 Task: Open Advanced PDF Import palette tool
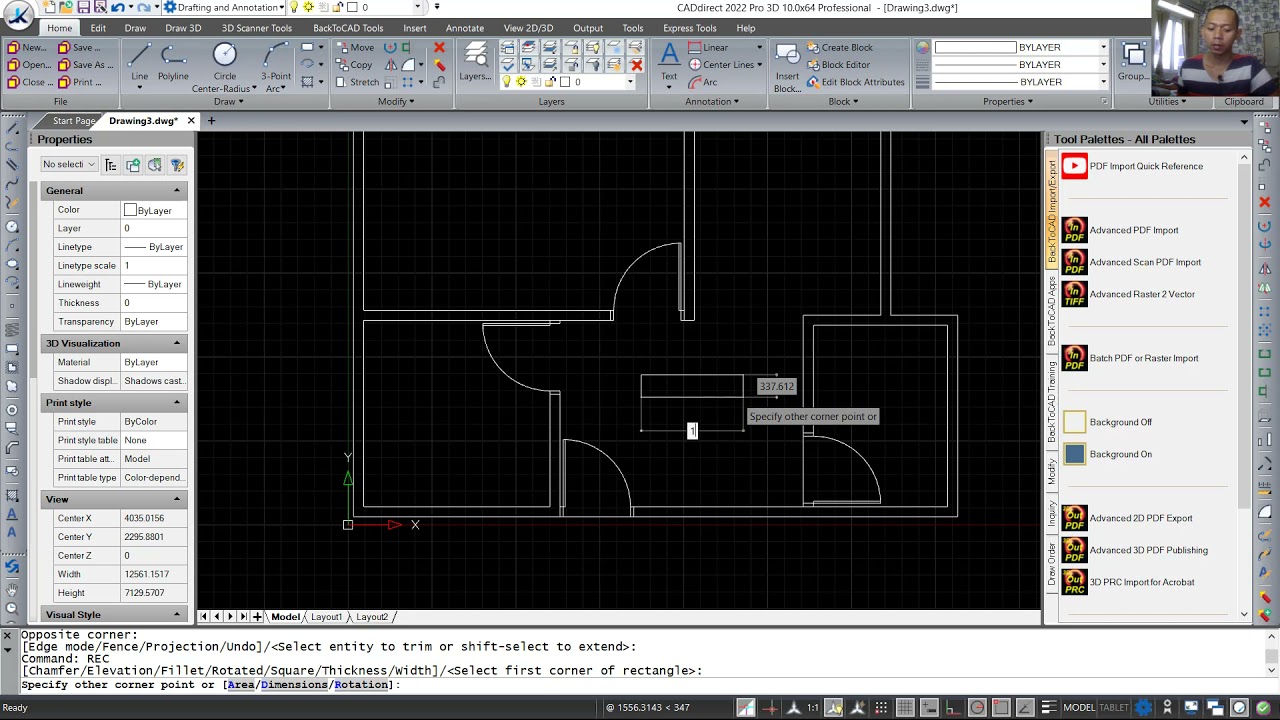(1120, 230)
